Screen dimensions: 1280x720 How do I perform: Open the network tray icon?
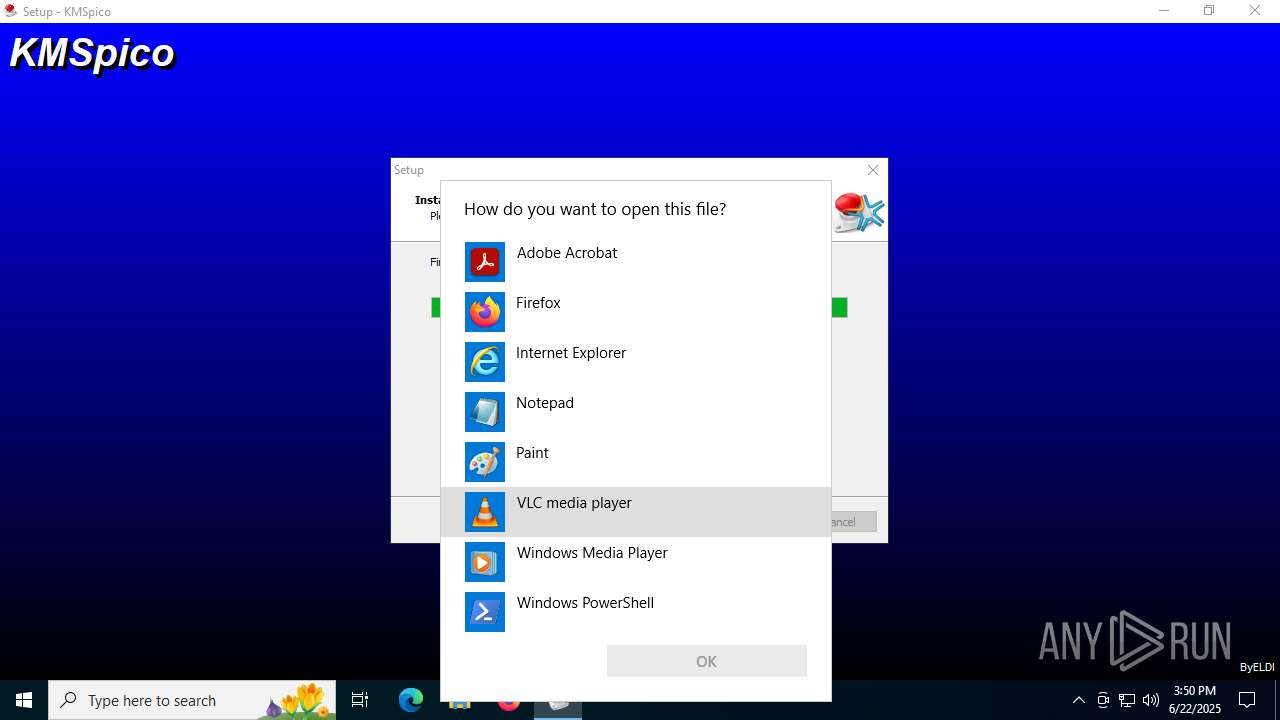coord(1127,700)
